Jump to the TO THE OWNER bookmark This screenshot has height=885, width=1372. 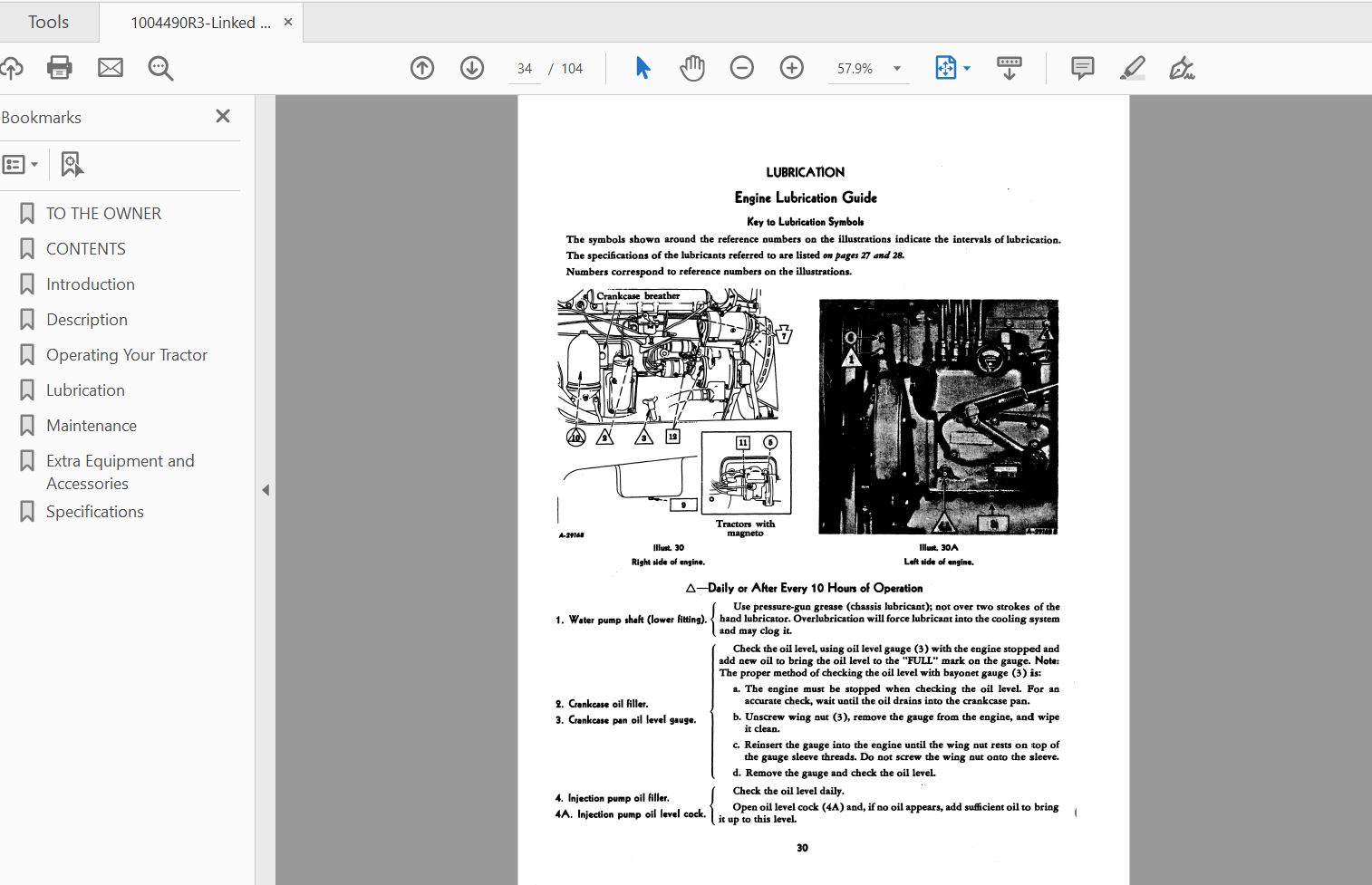point(103,214)
